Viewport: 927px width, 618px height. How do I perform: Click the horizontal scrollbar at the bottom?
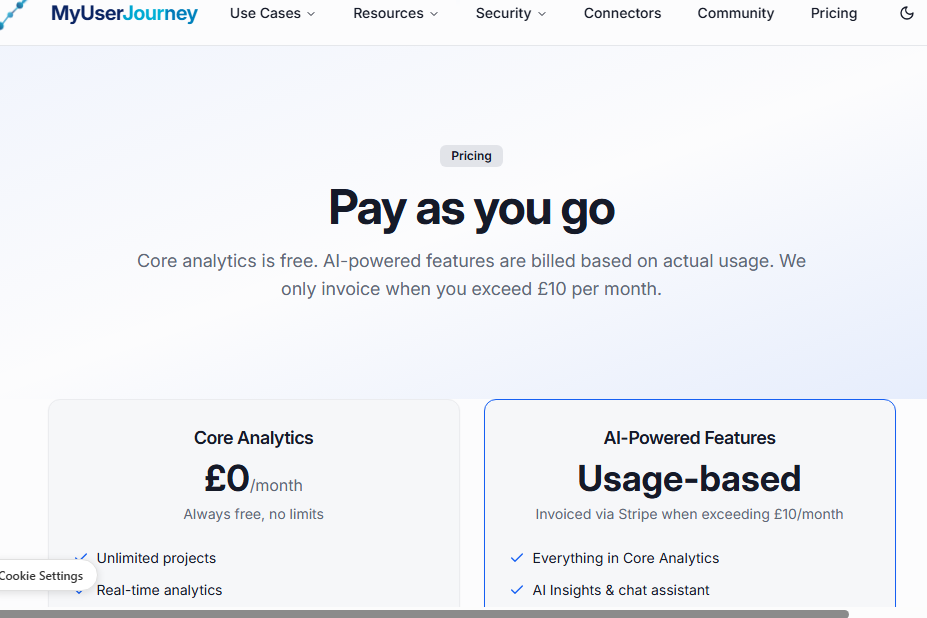(424, 613)
